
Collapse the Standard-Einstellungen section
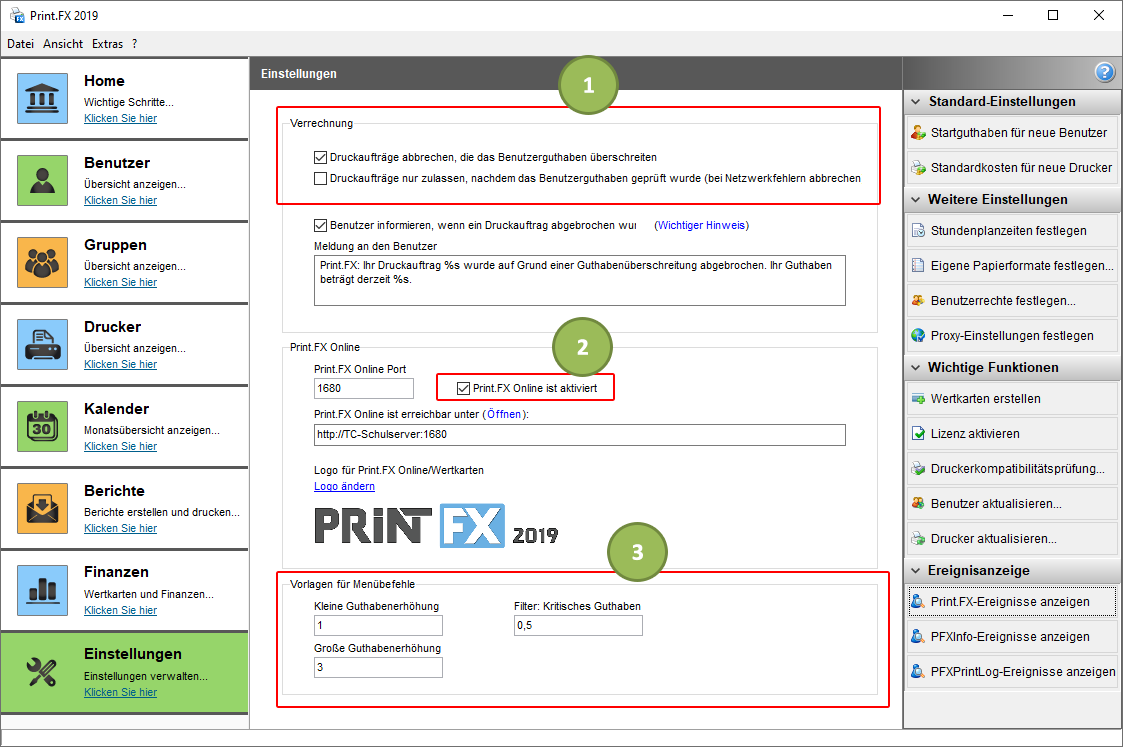point(915,102)
